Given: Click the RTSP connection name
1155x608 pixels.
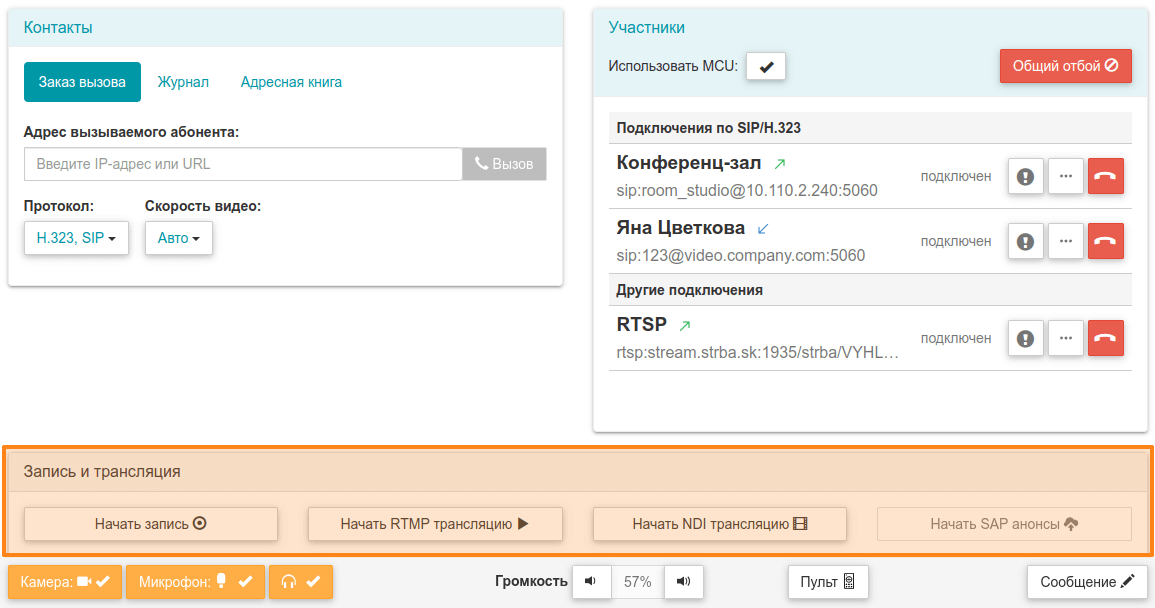Looking at the screenshot, I should 641,324.
